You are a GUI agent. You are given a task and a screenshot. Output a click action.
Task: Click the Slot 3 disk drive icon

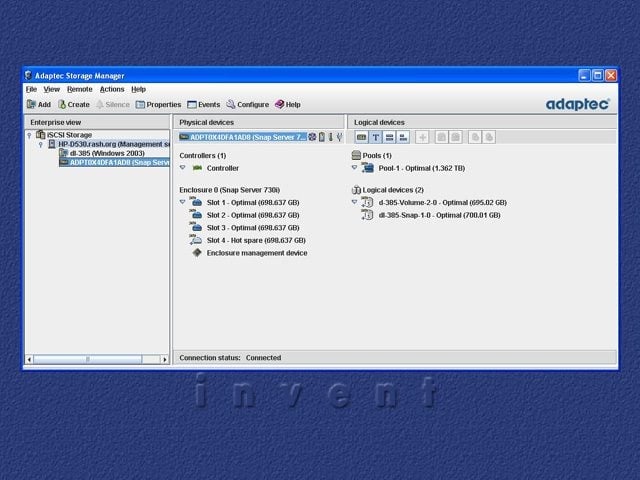[196, 227]
